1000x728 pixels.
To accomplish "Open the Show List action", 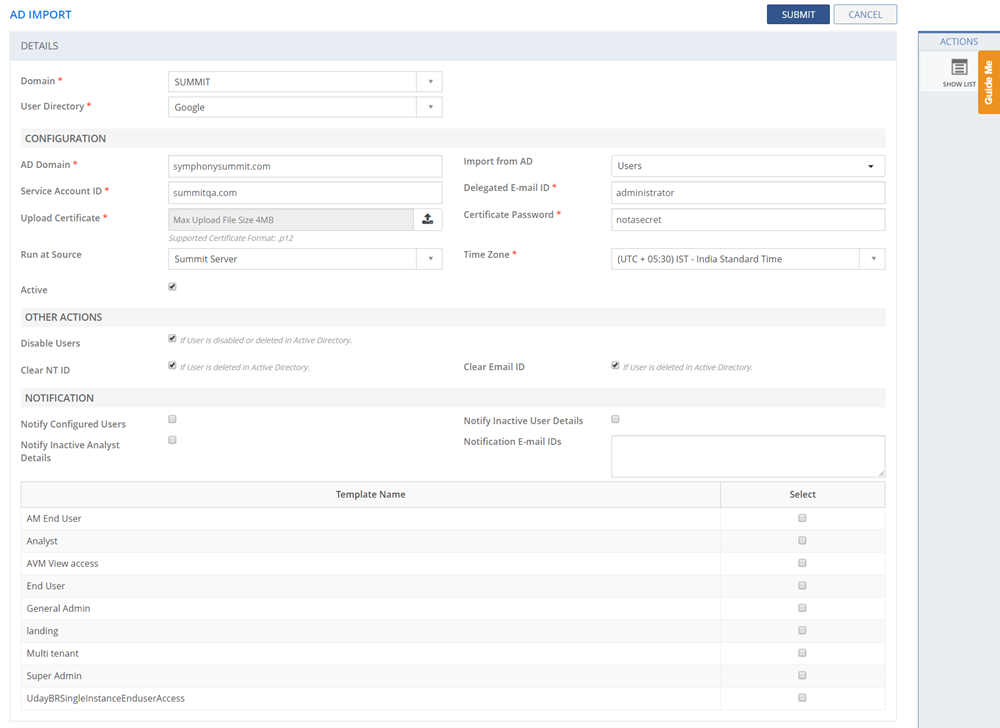I will click(959, 72).
